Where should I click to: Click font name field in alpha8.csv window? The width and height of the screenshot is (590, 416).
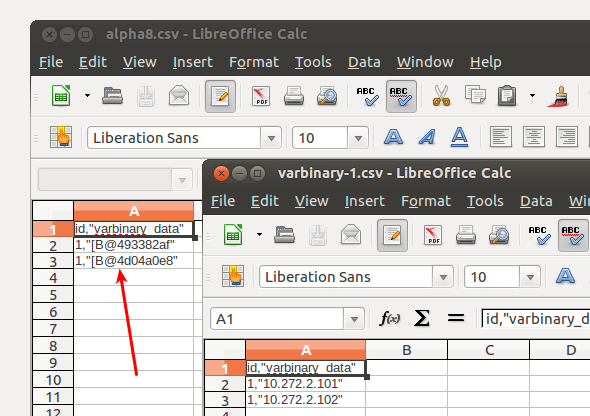point(174,138)
